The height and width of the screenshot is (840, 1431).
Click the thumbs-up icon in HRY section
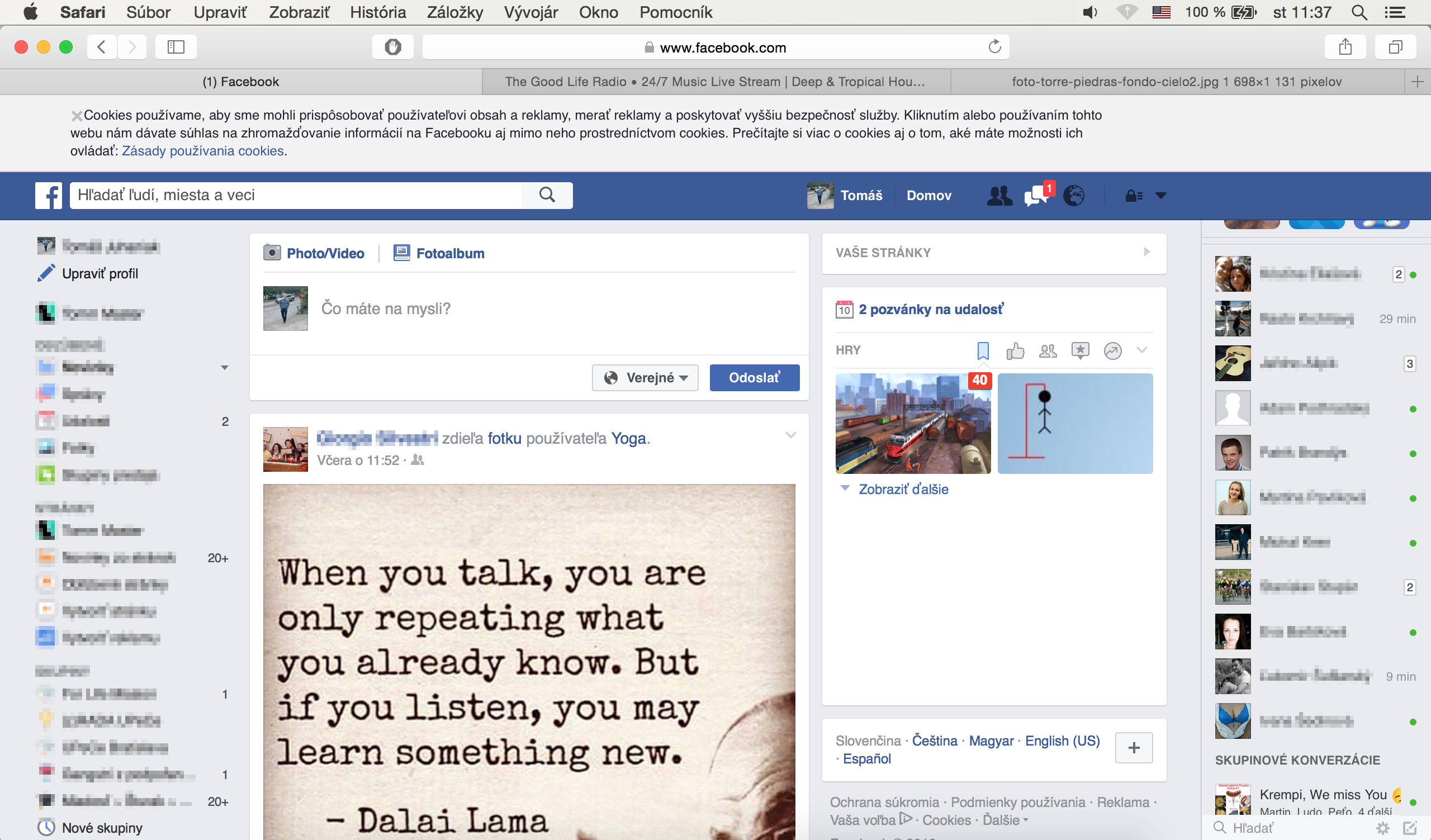pos(1015,351)
